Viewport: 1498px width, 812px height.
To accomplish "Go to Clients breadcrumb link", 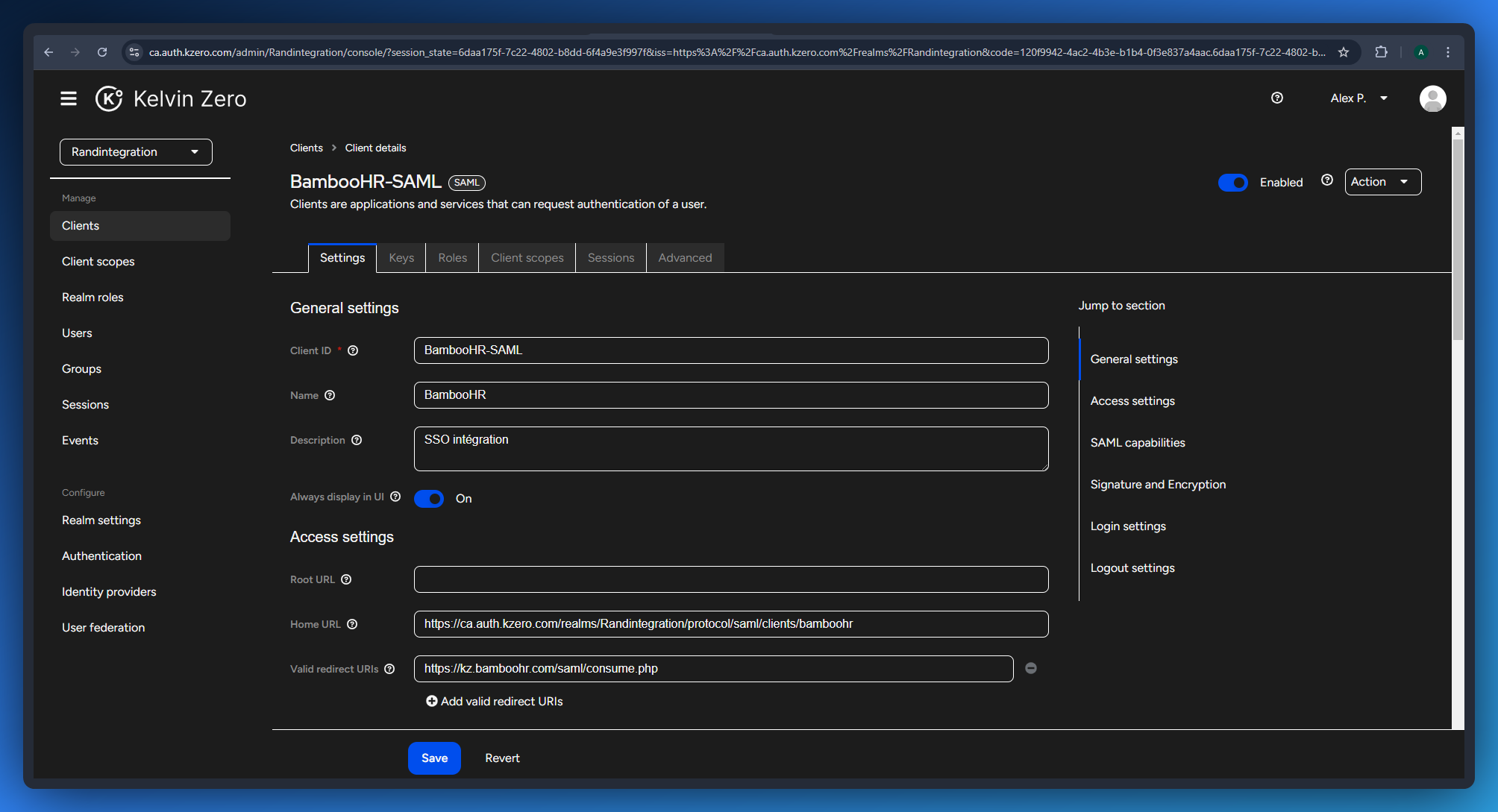I will [307, 148].
